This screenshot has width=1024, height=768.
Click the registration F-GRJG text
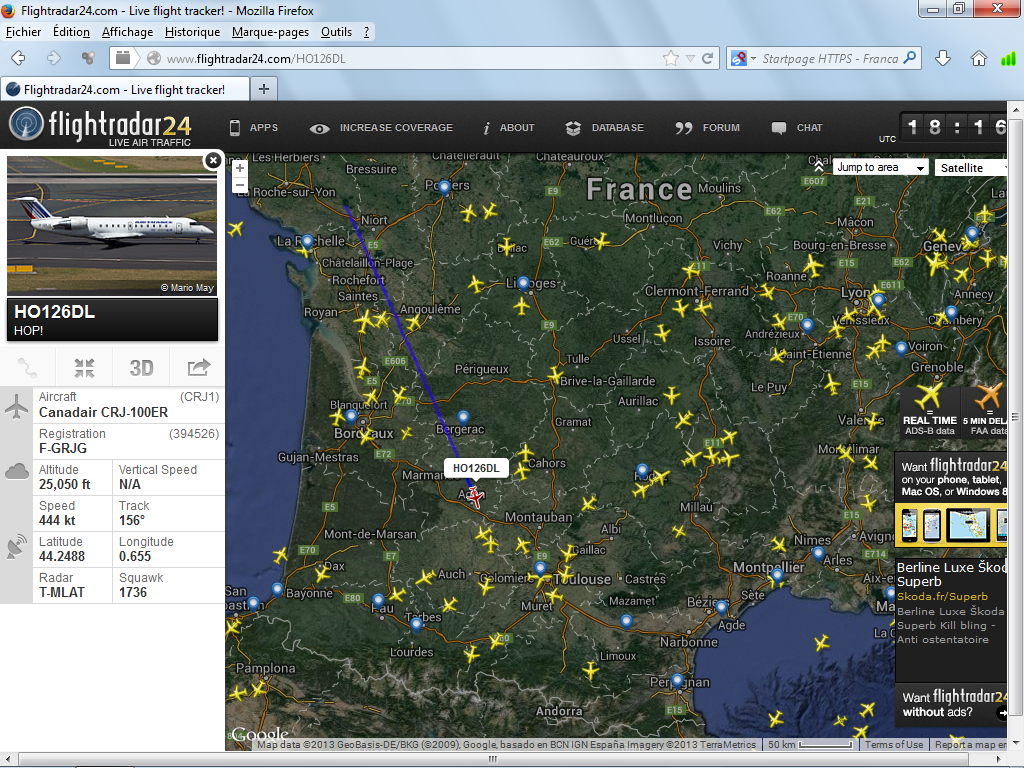pos(63,449)
